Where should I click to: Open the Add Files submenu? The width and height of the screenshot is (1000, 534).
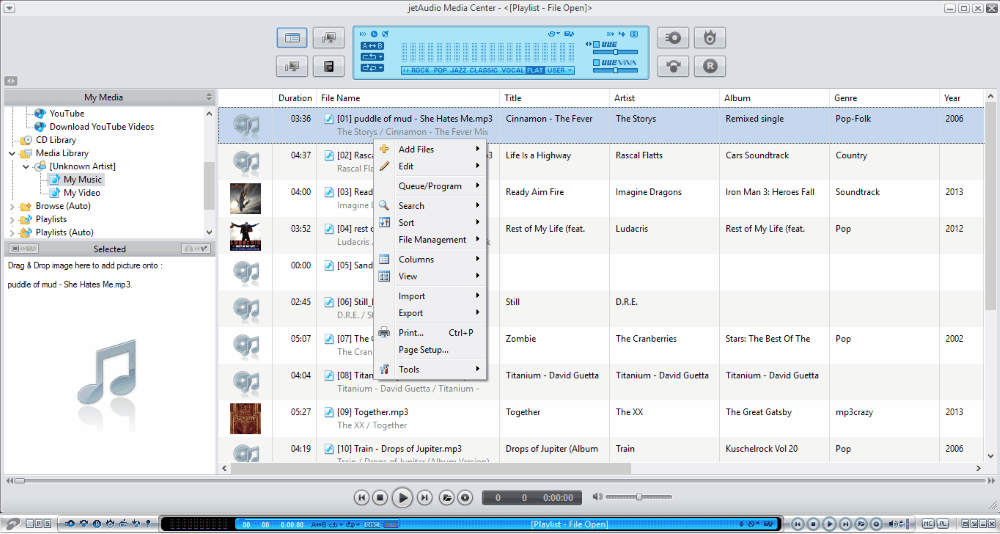430,149
